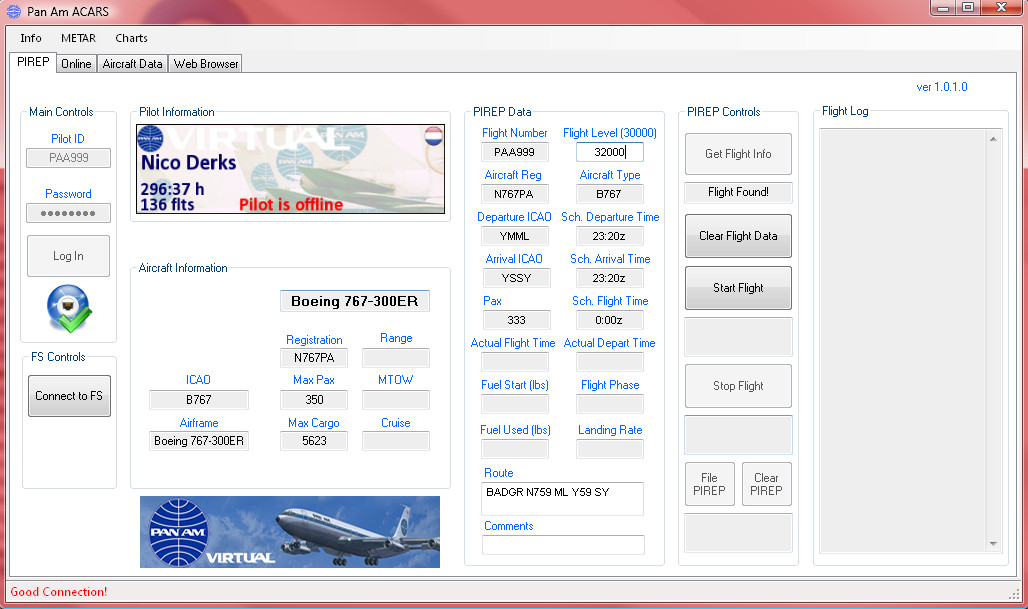Click the Flight Number field
The image size is (1028, 609).
pyautogui.click(x=515, y=152)
